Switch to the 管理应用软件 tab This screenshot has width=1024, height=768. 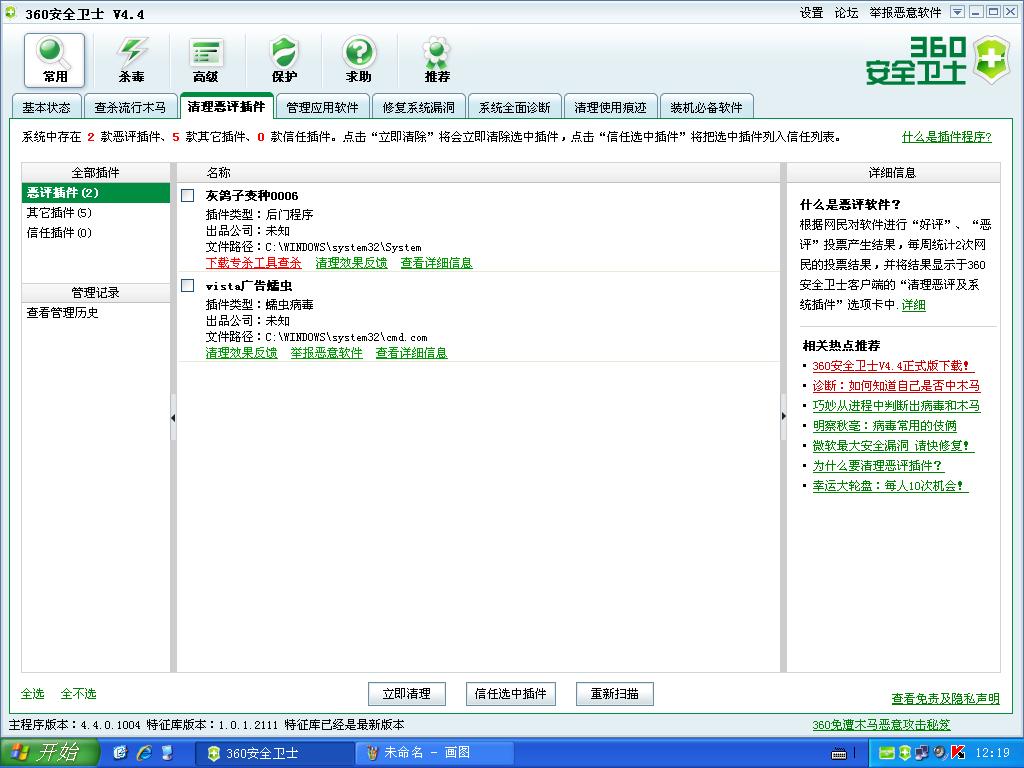coord(323,108)
